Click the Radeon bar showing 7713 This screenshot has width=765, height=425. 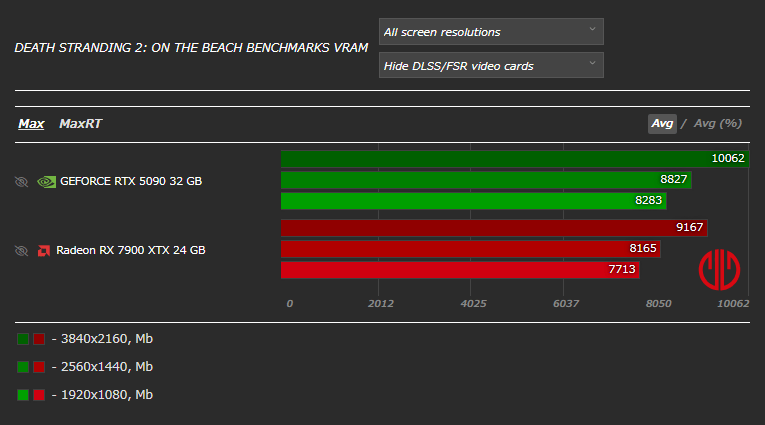[x=460, y=270]
